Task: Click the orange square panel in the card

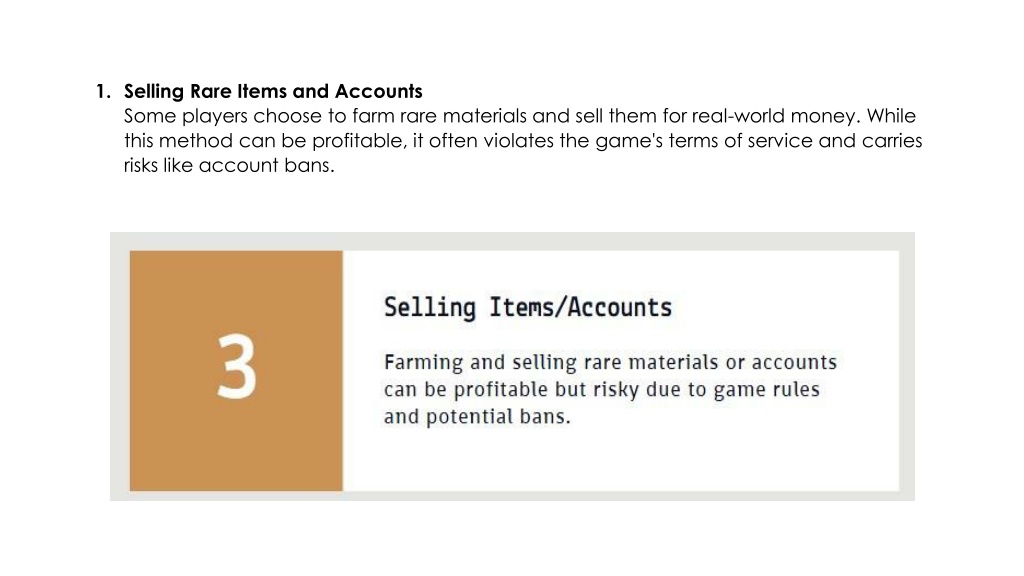Action: click(236, 370)
